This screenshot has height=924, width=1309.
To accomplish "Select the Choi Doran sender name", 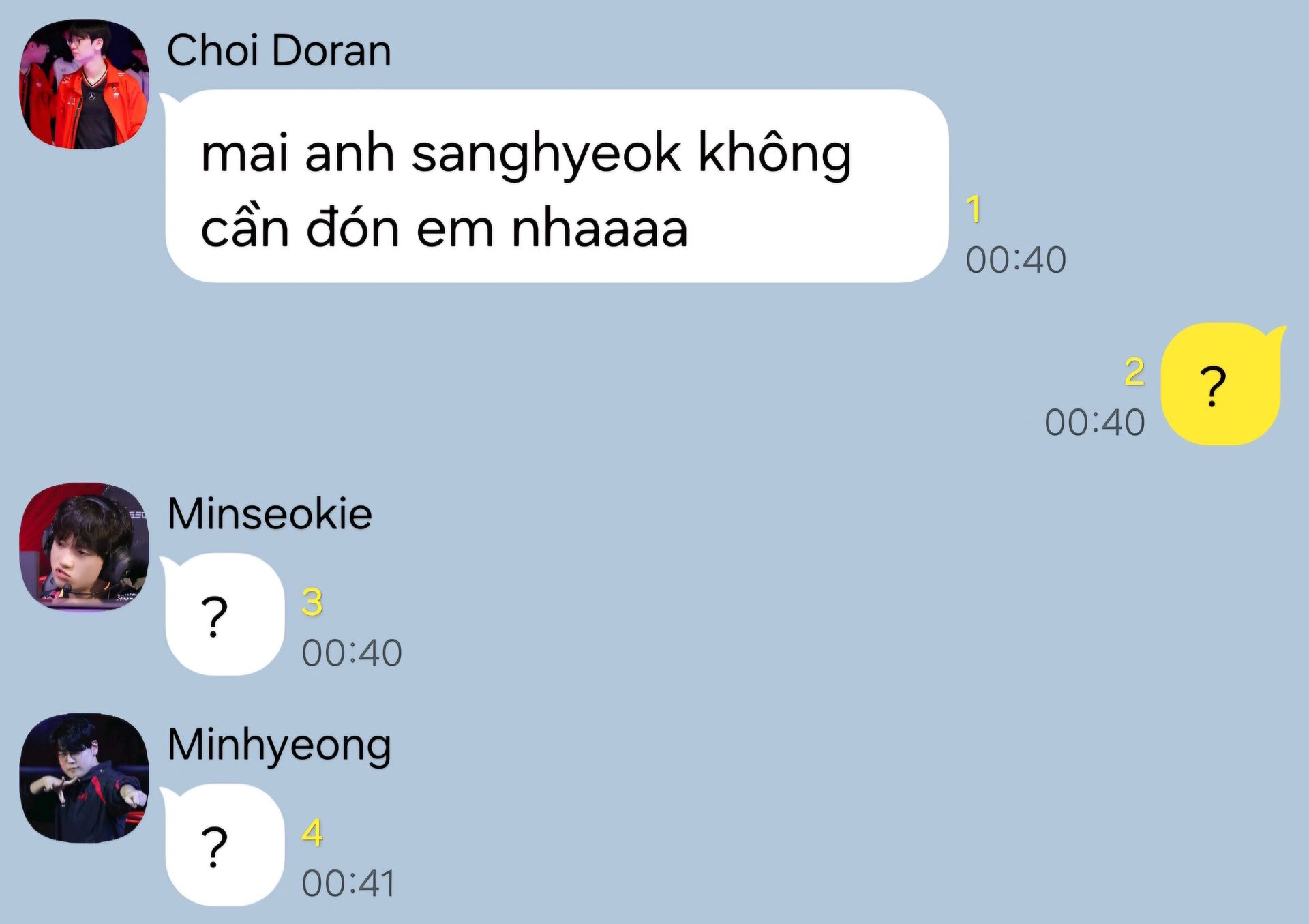I will (x=279, y=50).
